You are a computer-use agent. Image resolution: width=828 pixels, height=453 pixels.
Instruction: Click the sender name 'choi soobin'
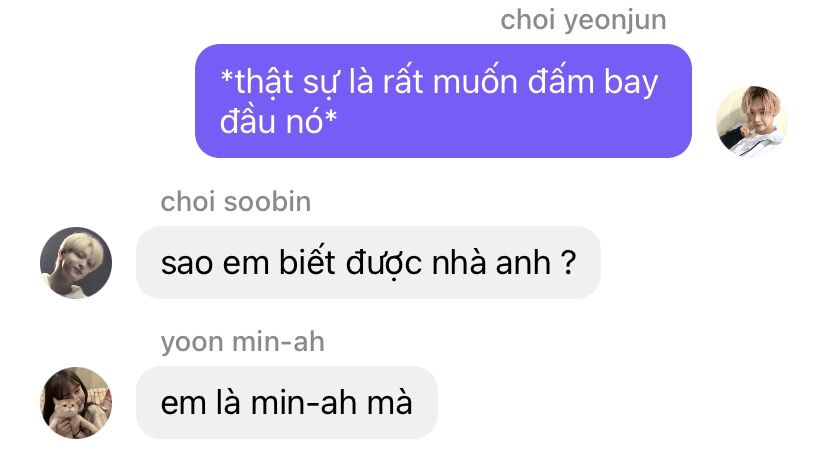(x=236, y=202)
